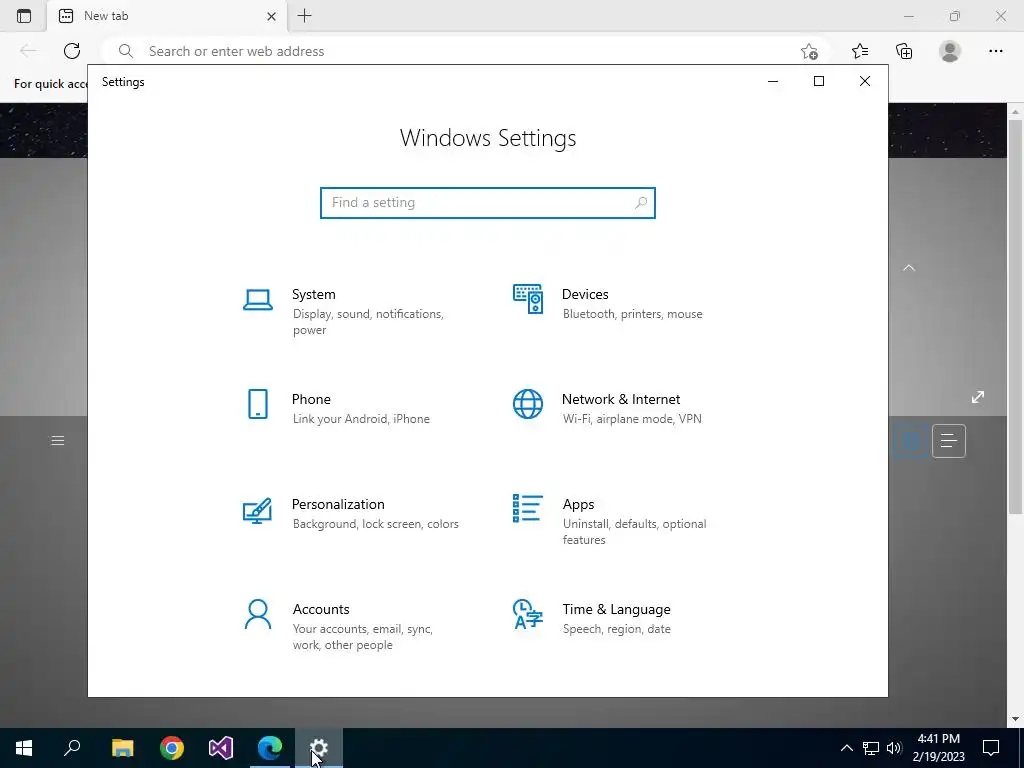The image size is (1024, 768).
Task: Open the Accounts category title
Action: (321, 609)
